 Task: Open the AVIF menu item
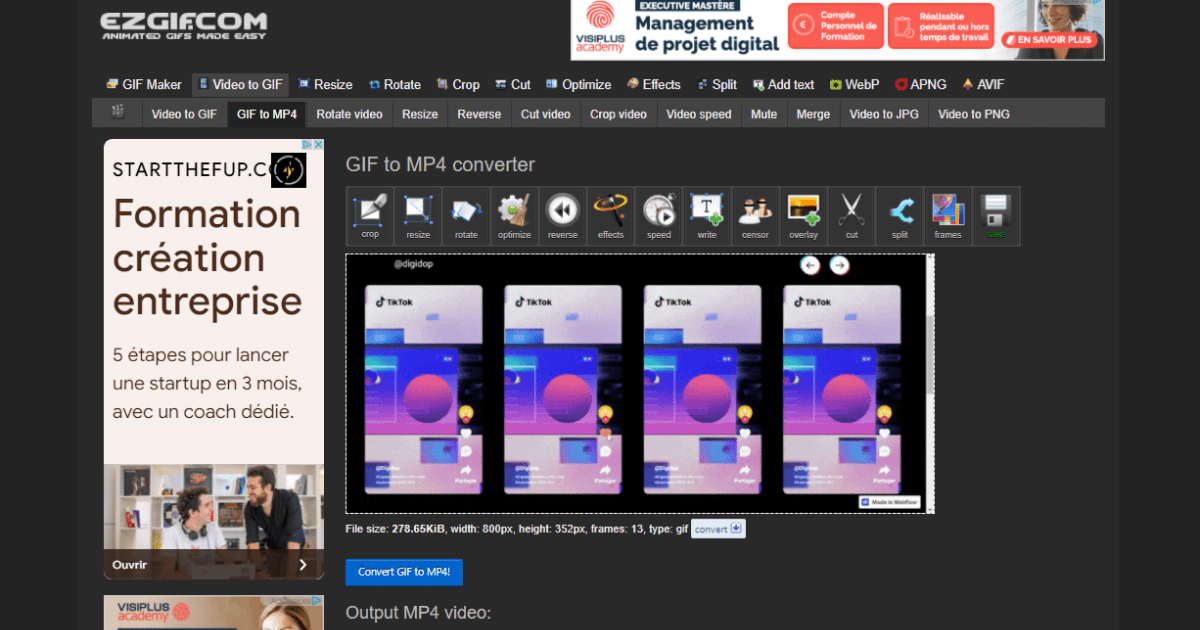982,85
